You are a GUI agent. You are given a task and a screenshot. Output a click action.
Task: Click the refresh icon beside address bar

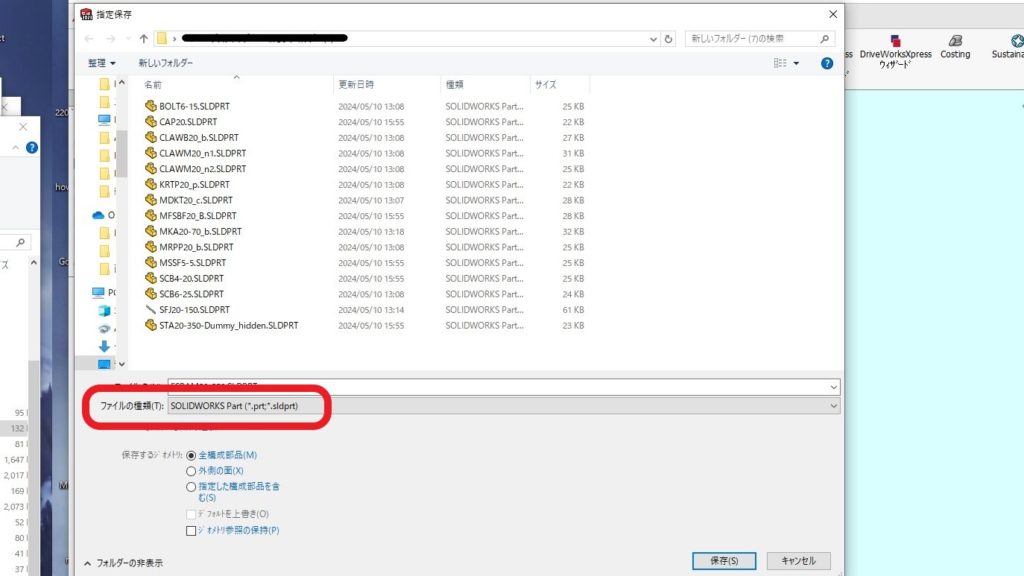[x=669, y=39]
